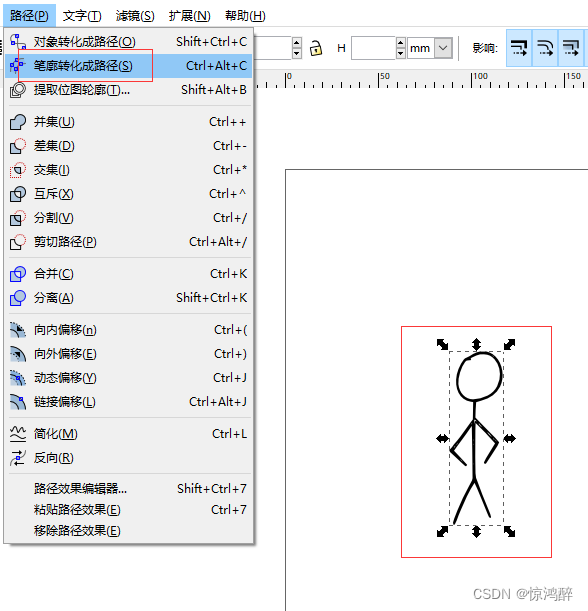
Task: Select 链接偏移(L) linked offset
Action: [x=129, y=402]
